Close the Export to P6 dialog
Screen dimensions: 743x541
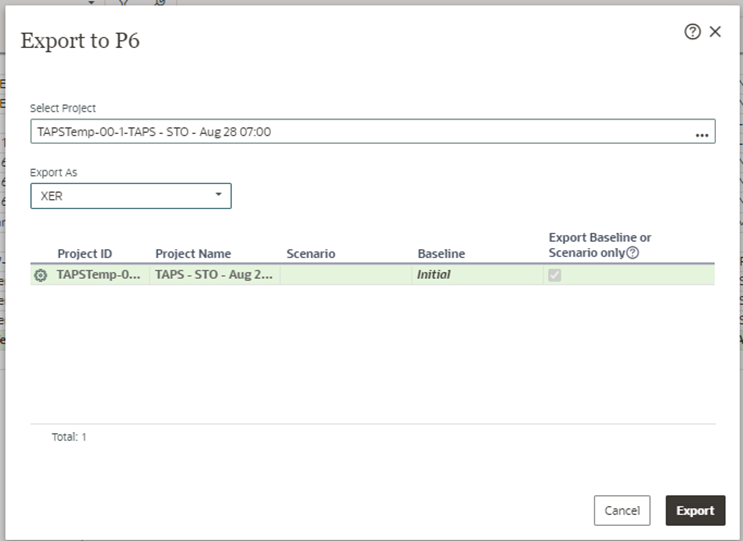click(x=715, y=32)
